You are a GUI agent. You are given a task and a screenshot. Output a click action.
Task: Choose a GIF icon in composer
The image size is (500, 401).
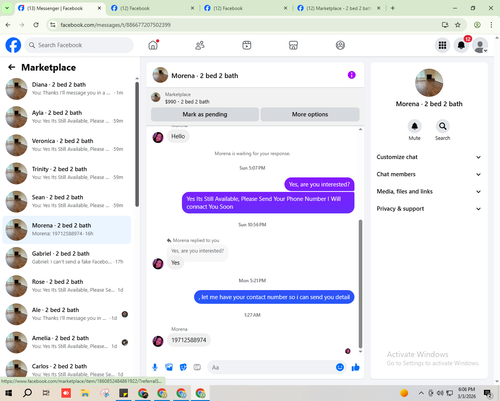click(197, 367)
